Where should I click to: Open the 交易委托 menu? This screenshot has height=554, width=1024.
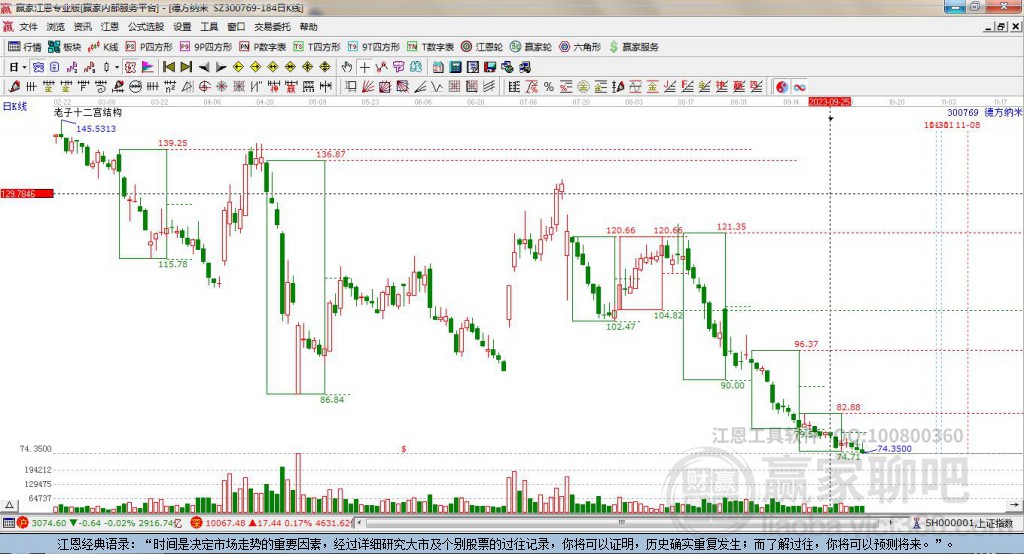click(272, 27)
